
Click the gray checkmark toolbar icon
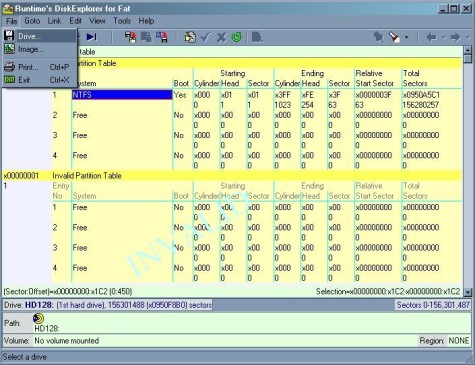pyautogui.click(x=206, y=37)
